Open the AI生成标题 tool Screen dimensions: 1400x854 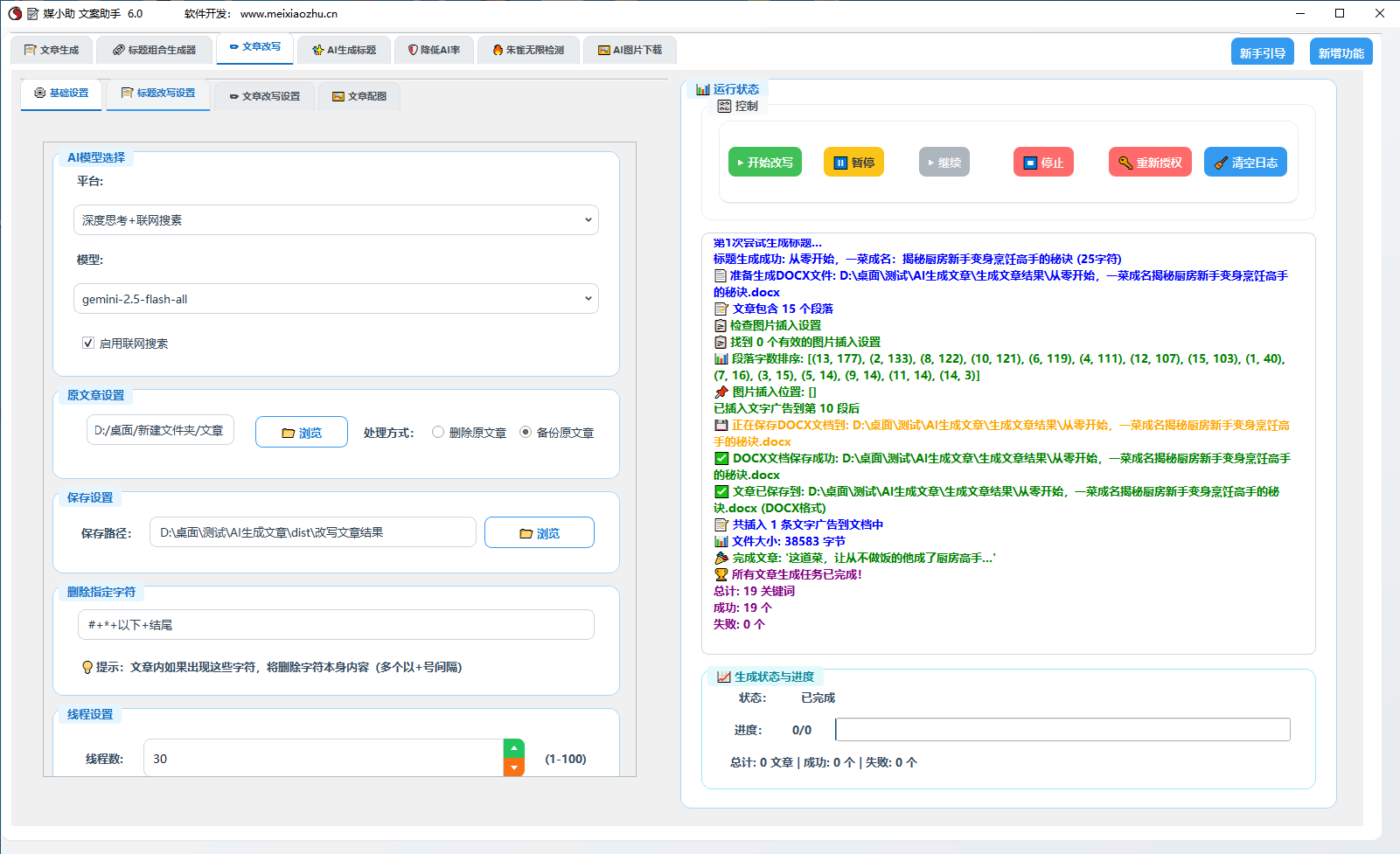tap(344, 50)
